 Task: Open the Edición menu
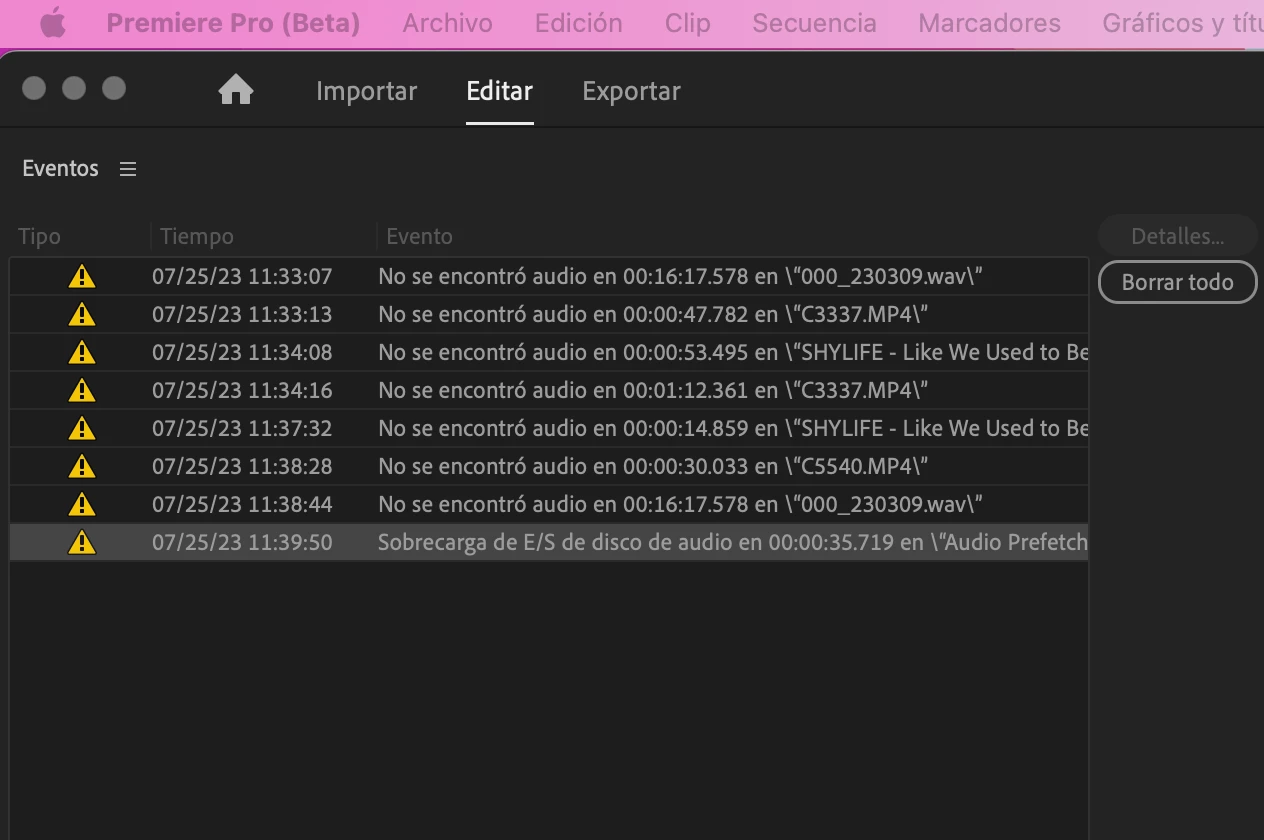coord(578,23)
